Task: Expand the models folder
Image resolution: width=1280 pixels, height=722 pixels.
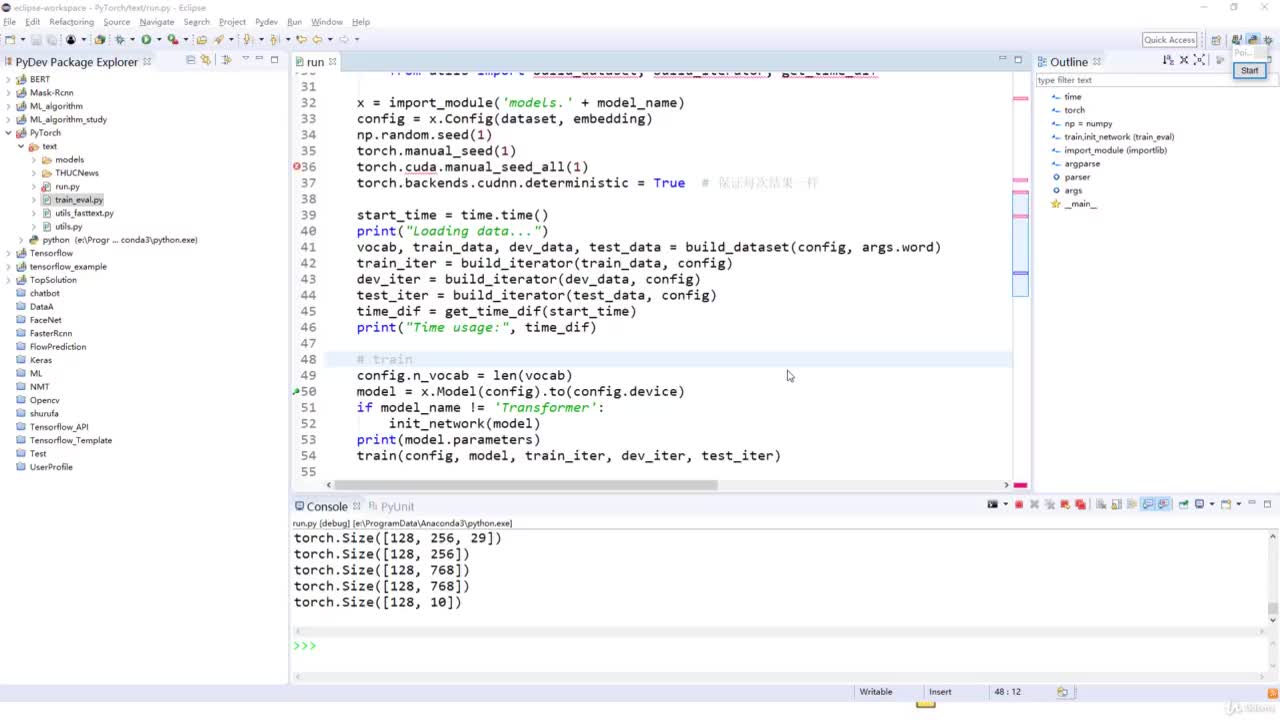Action: coord(33,160)
